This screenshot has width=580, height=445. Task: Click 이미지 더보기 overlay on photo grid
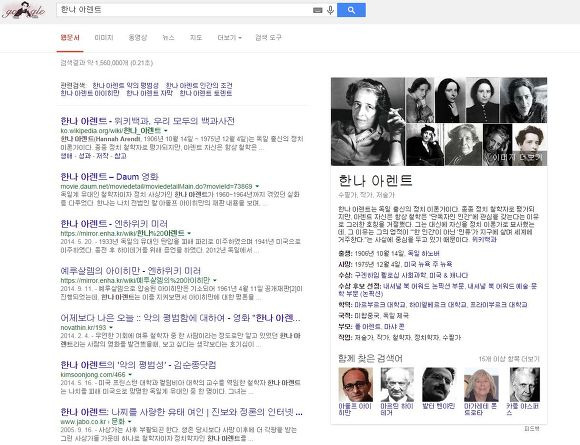[516, 157]
